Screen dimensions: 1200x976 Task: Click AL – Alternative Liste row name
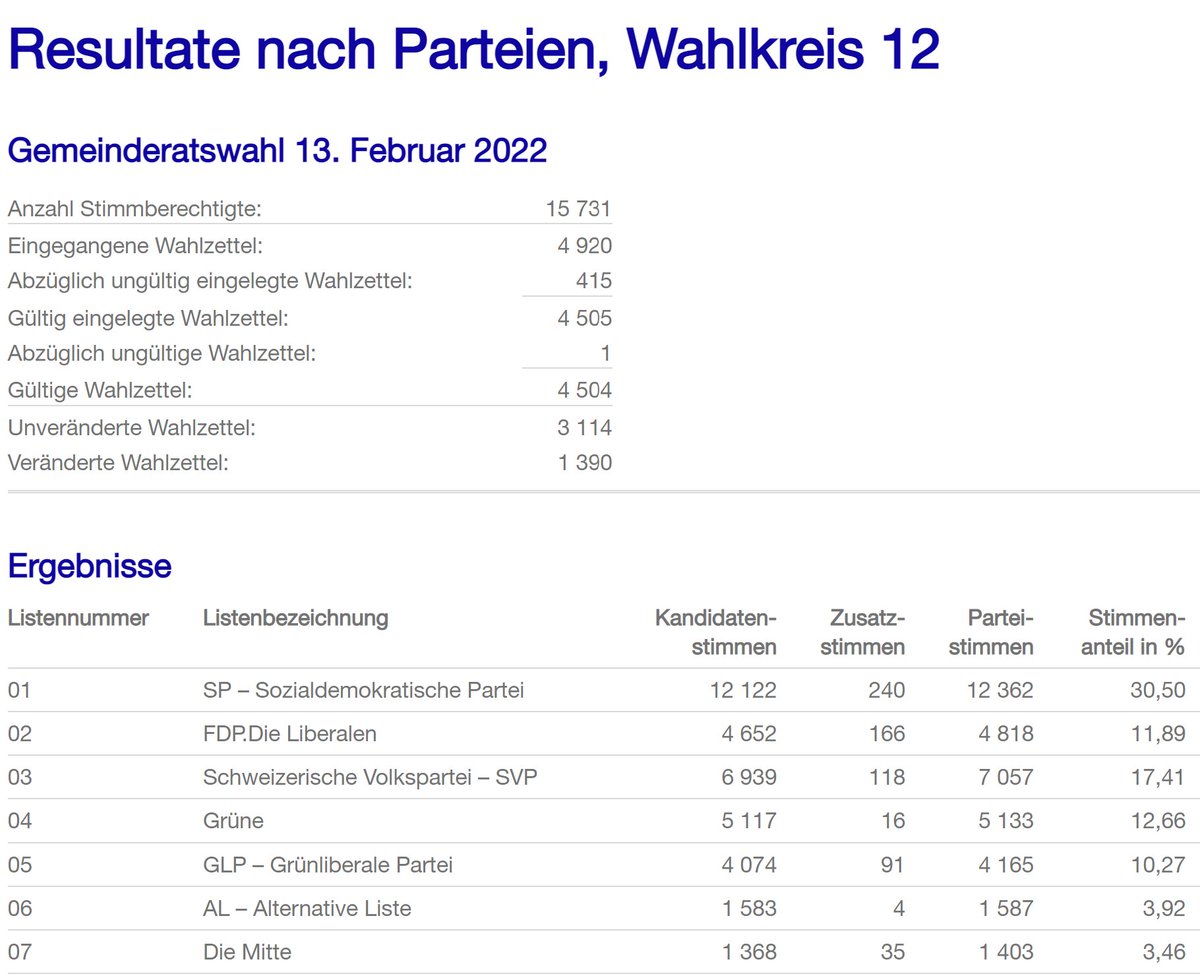pos(307,908)
